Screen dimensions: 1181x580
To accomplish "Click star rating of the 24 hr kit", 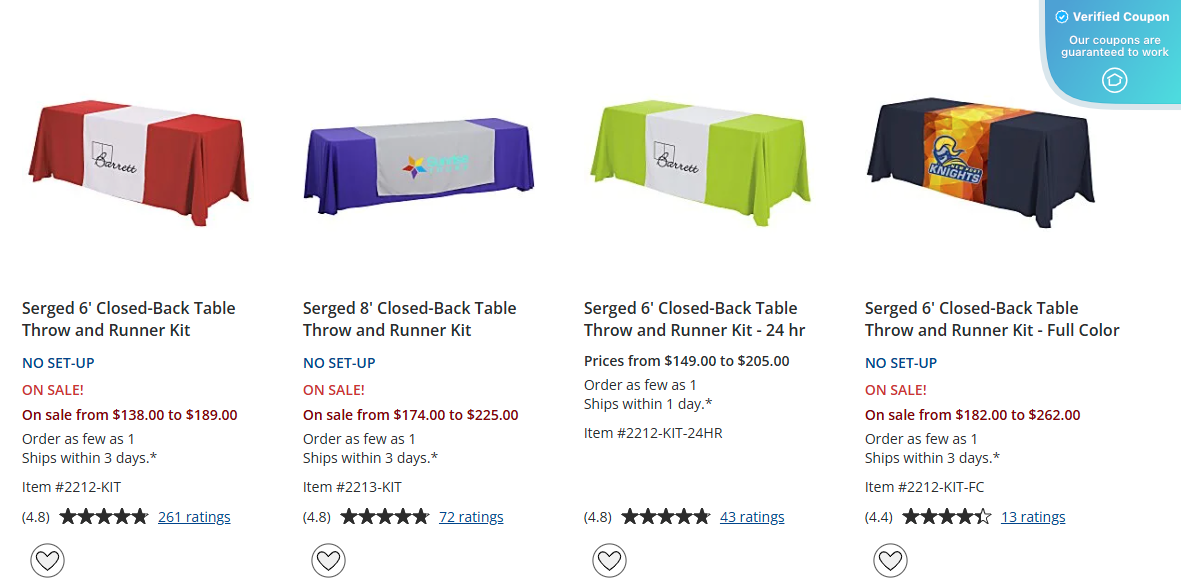I will click(x=665, y=517).
